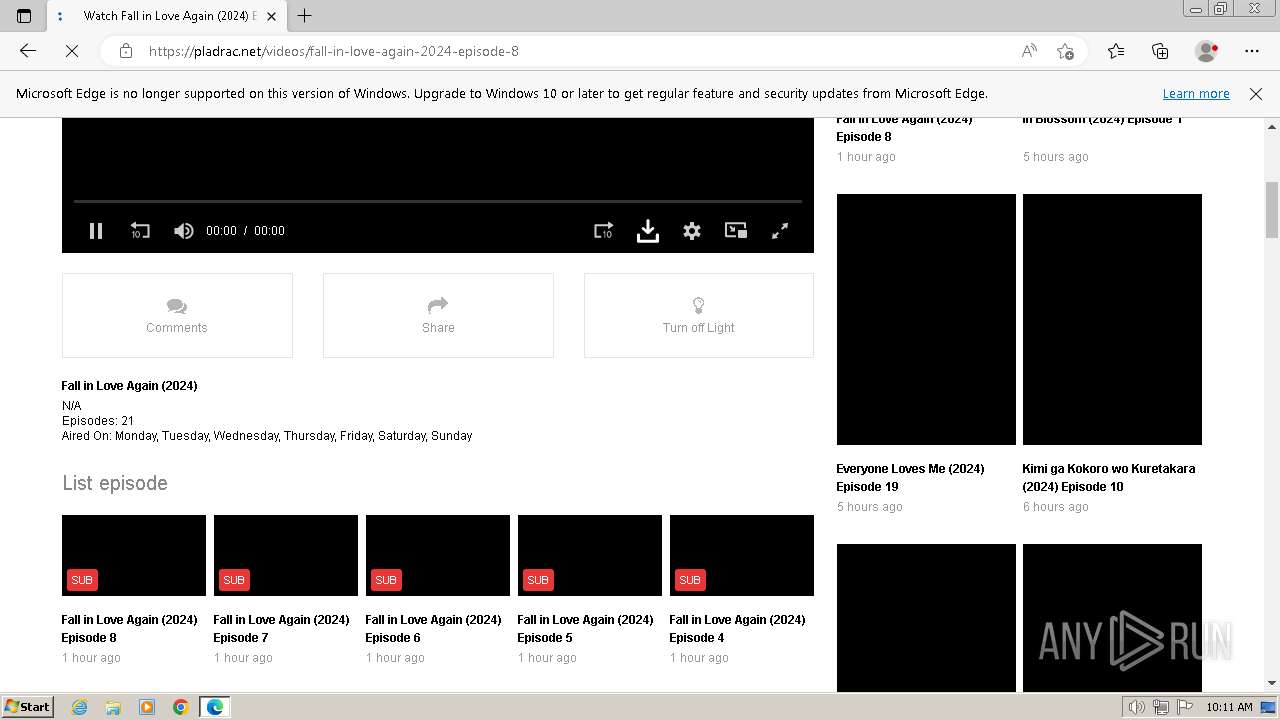This screenshot has width=1280, height=720.
Task: Enter fullscreen video mode
Action: coord(780,231)
